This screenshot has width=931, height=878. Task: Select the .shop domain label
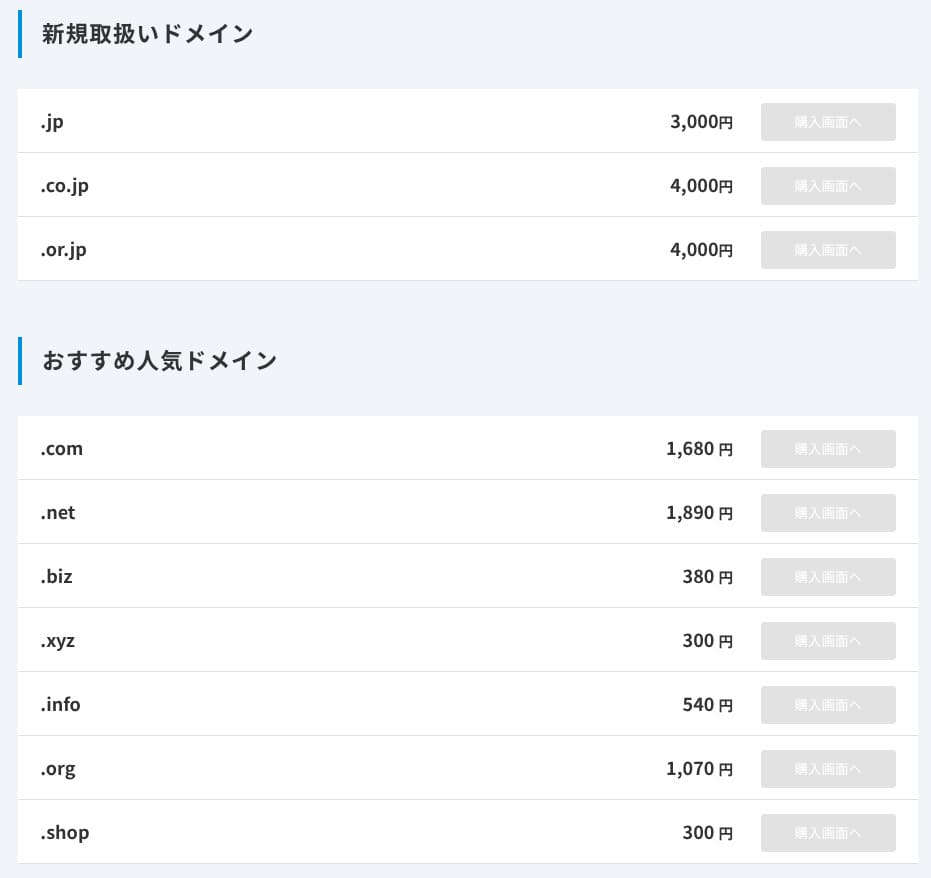[x=65, y=833]
